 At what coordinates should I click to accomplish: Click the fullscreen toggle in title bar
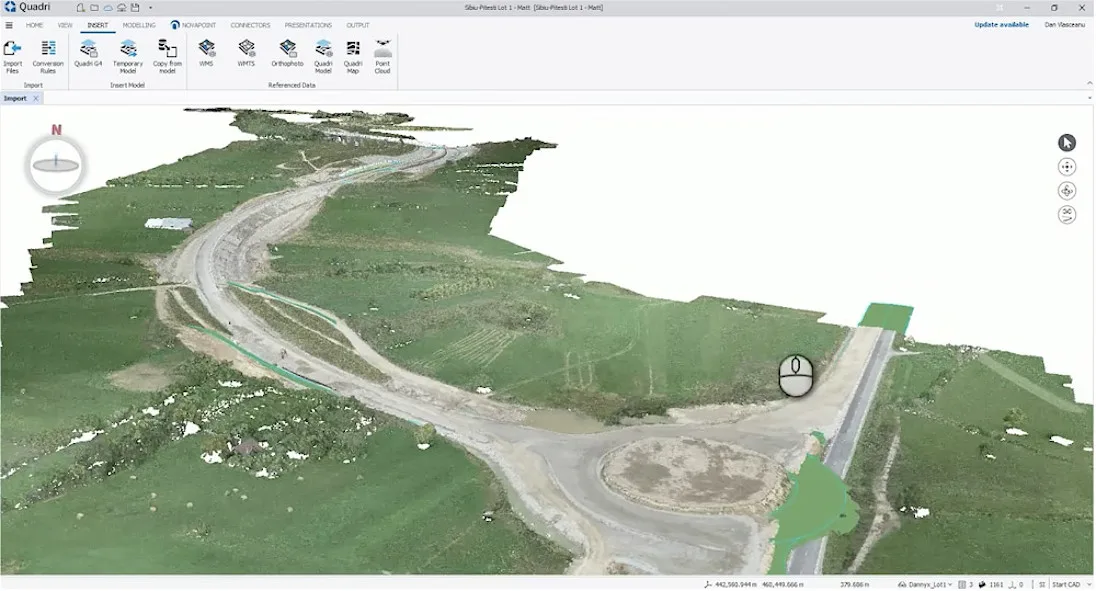click(1000, 8)
